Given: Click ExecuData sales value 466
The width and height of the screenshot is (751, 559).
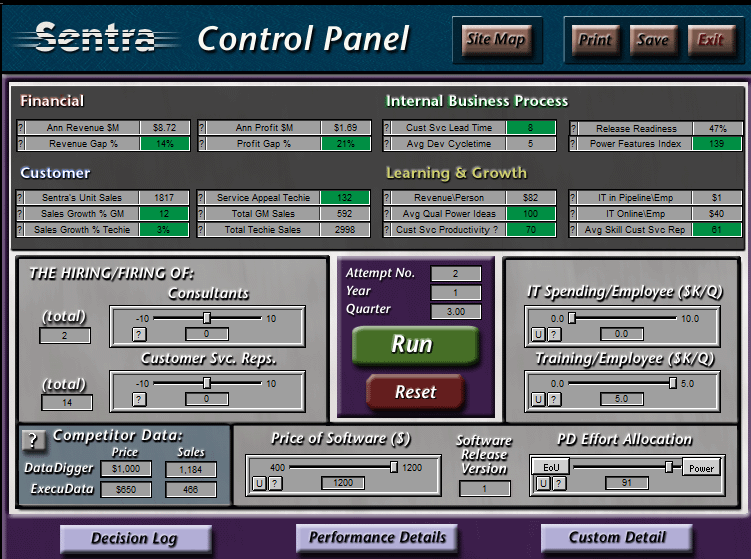Looking at the screenshot, I should (x=191, y=490).
